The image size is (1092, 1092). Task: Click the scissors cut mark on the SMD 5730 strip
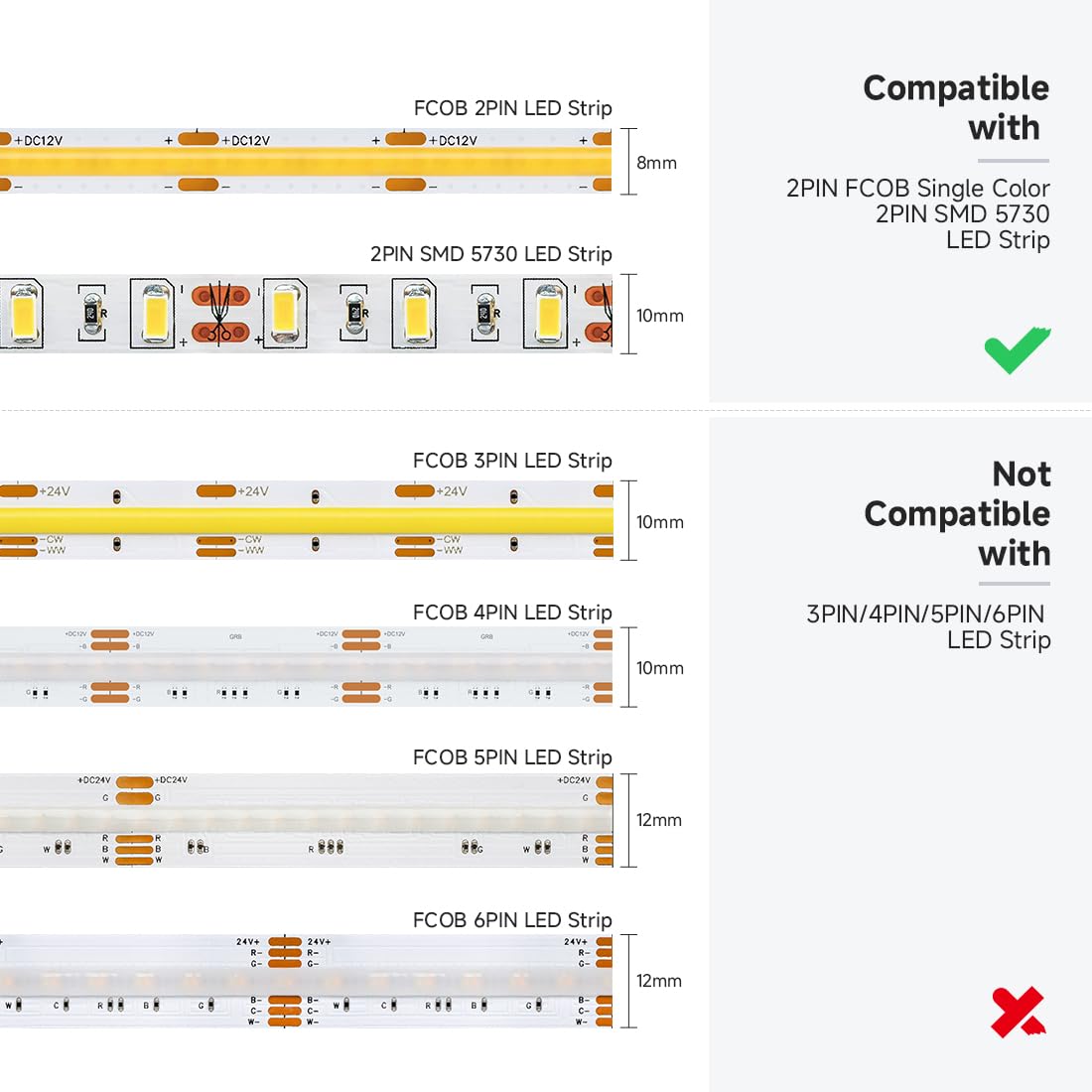click(220, 314)
